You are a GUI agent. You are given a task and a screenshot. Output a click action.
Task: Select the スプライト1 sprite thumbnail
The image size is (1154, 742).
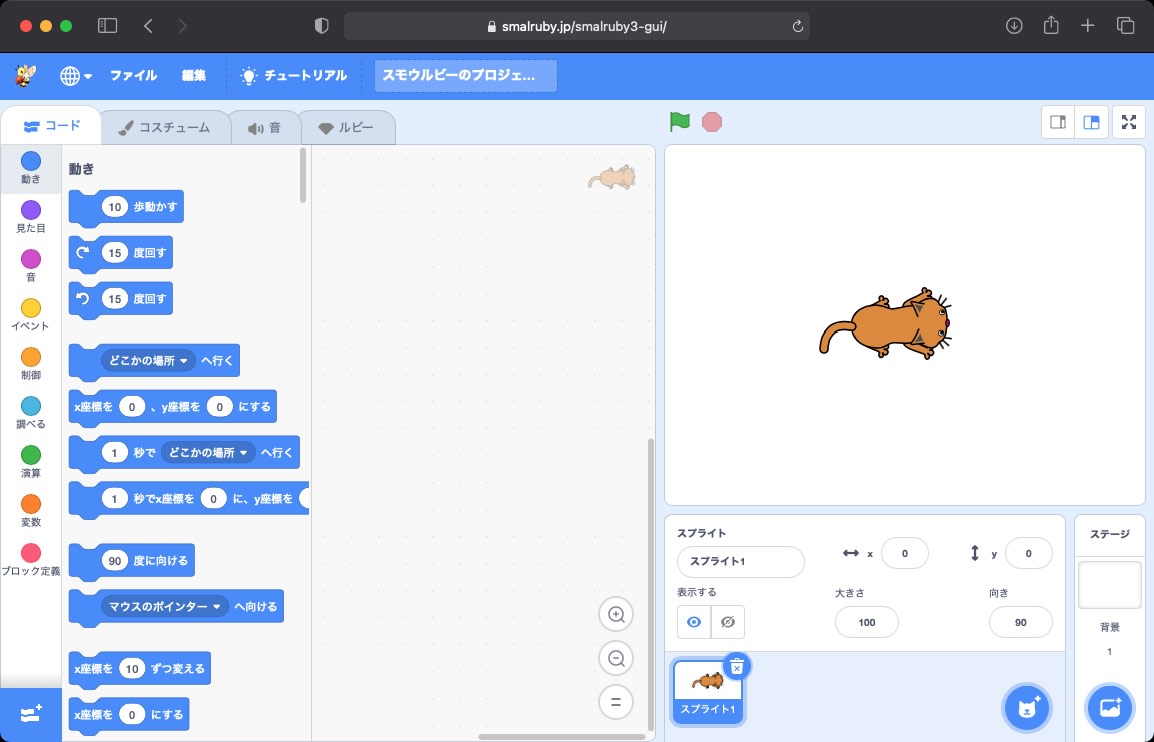point(708,692)
